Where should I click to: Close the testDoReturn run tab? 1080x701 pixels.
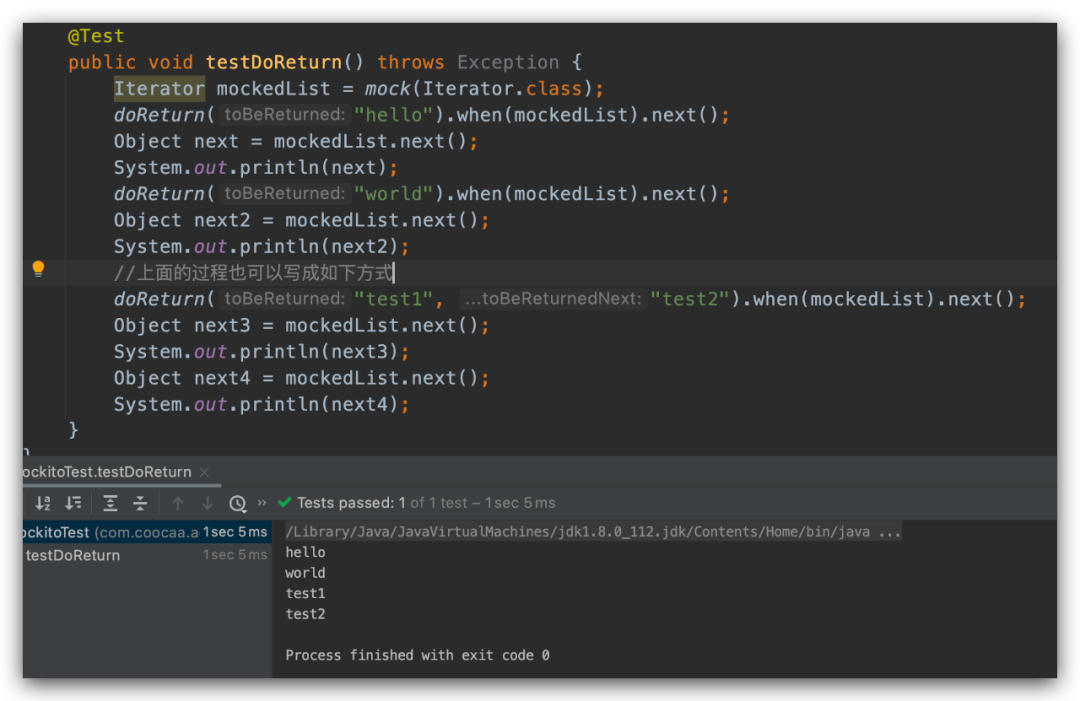pyautogui.click(x=204, y=472)
